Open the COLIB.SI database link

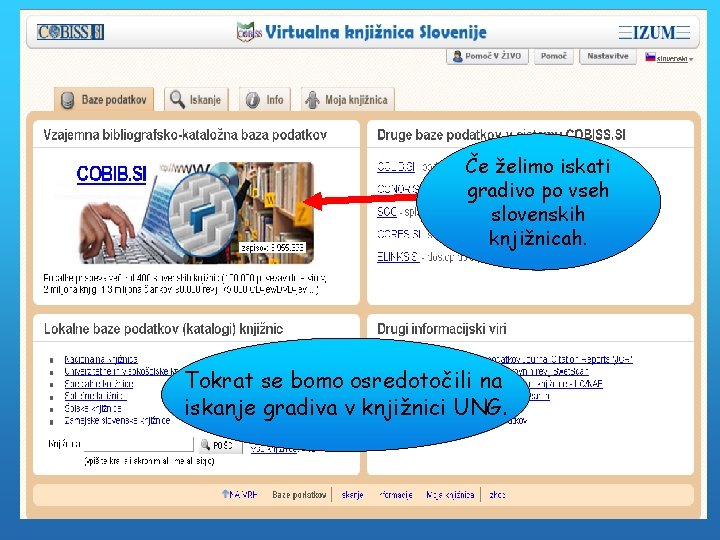tap(395, 166)
